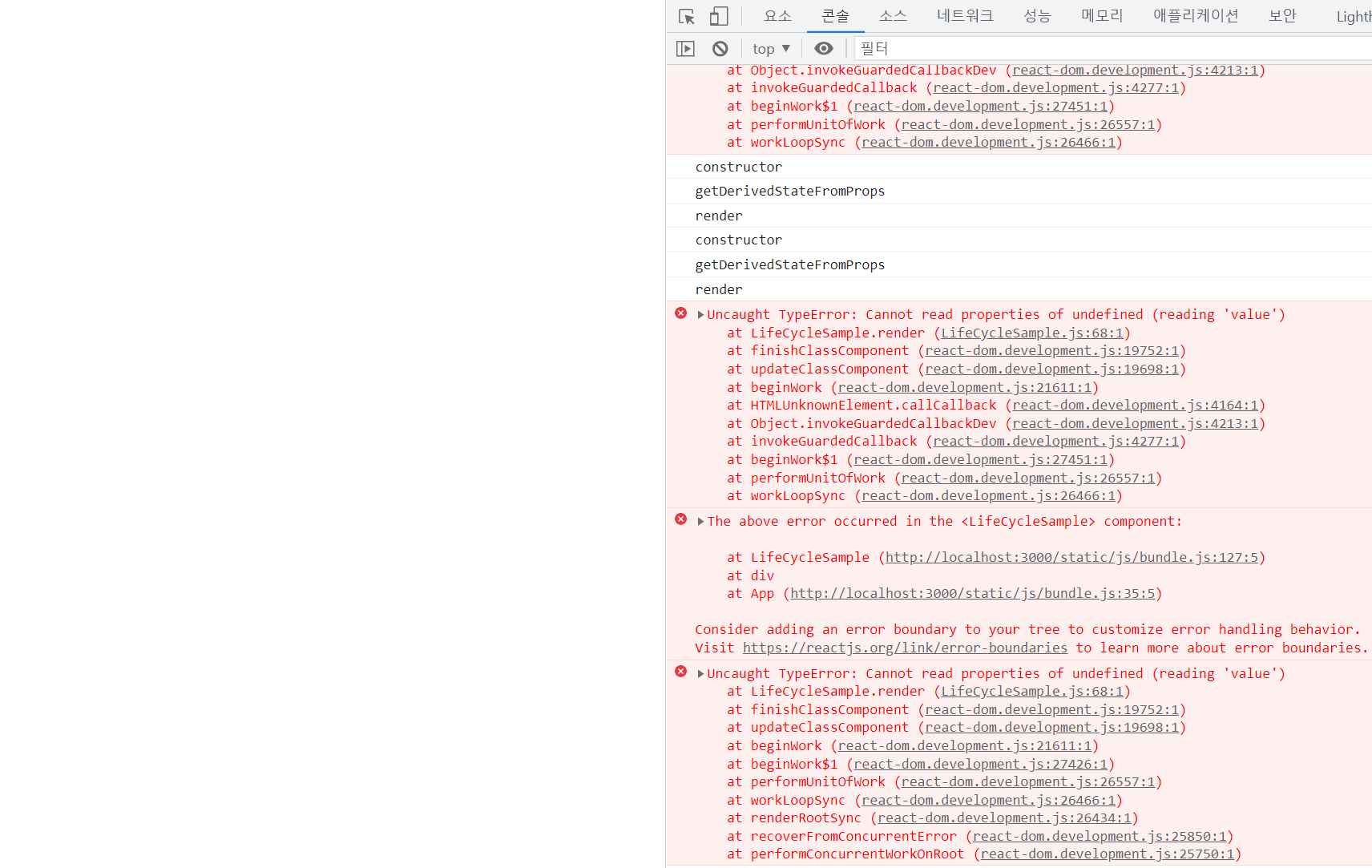The image size is (1372, 868).
Task: Switch to the 요소 tab
Action: (777, 16)
